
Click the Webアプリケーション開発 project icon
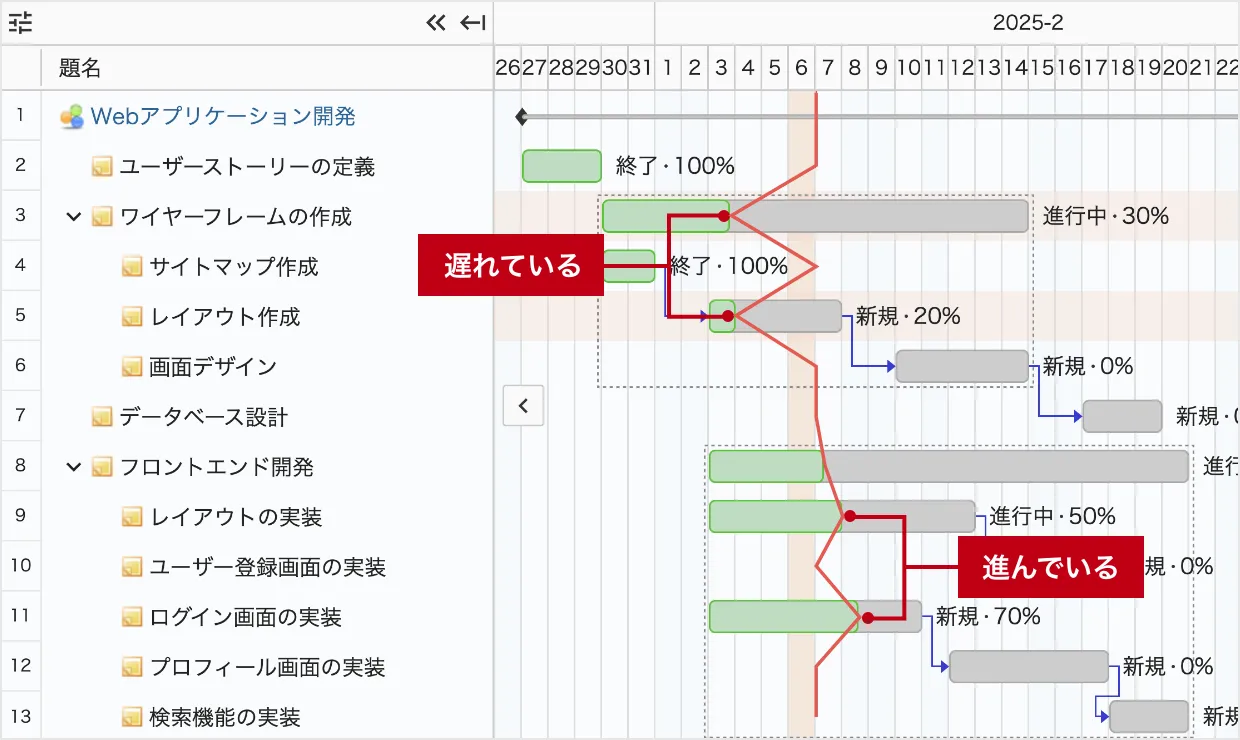click(x=71, y=117)
